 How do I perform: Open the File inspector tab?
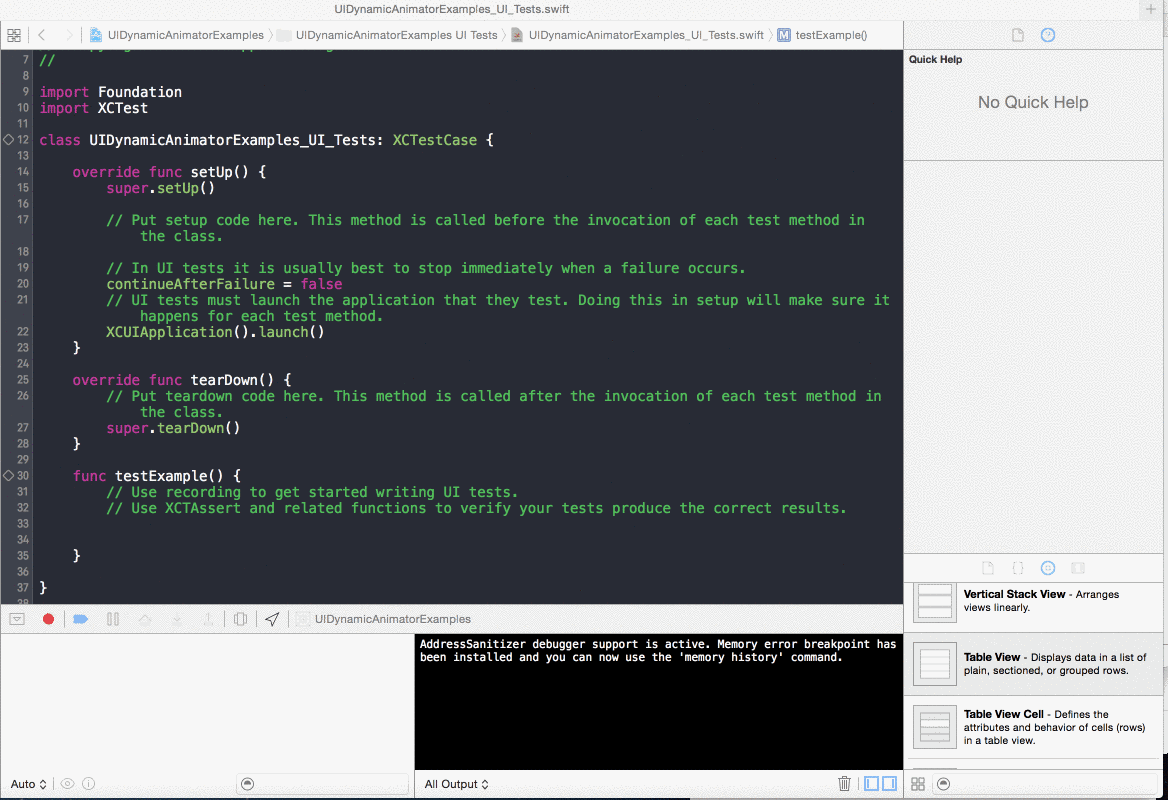[1018, 35]
